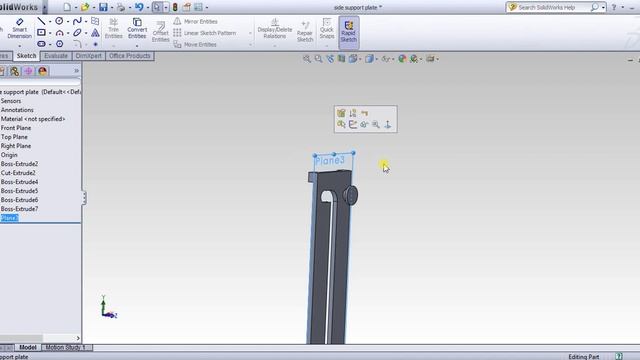Toggle the Rapid Sketch button
Image resolution: width=640 pixels, height=360 pixels.
pyautogui.click(x=349, y=32)
